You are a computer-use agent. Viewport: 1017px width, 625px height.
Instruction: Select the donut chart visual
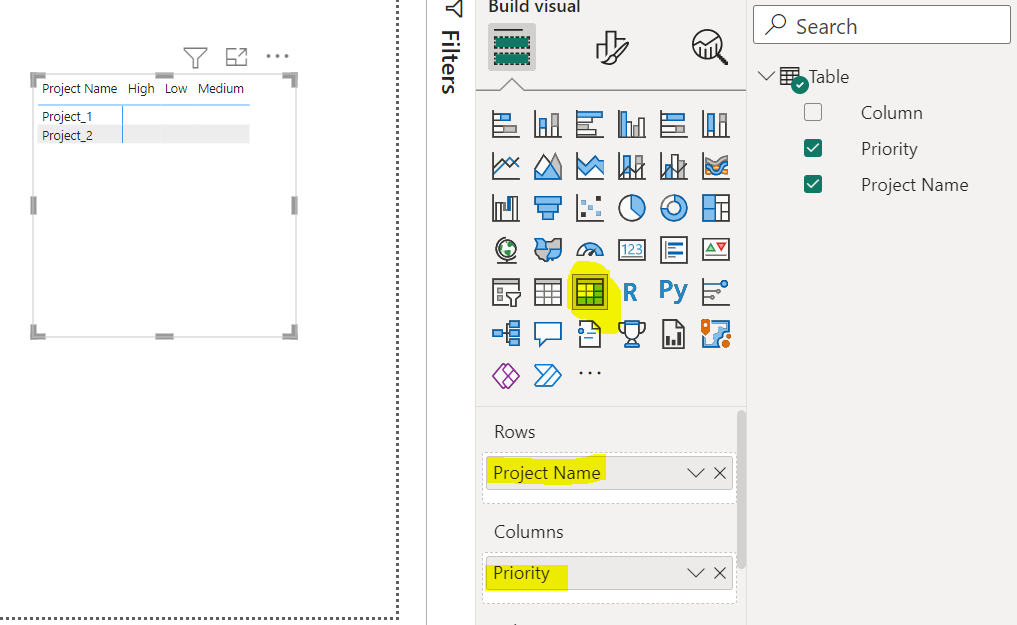click(674, 208)
